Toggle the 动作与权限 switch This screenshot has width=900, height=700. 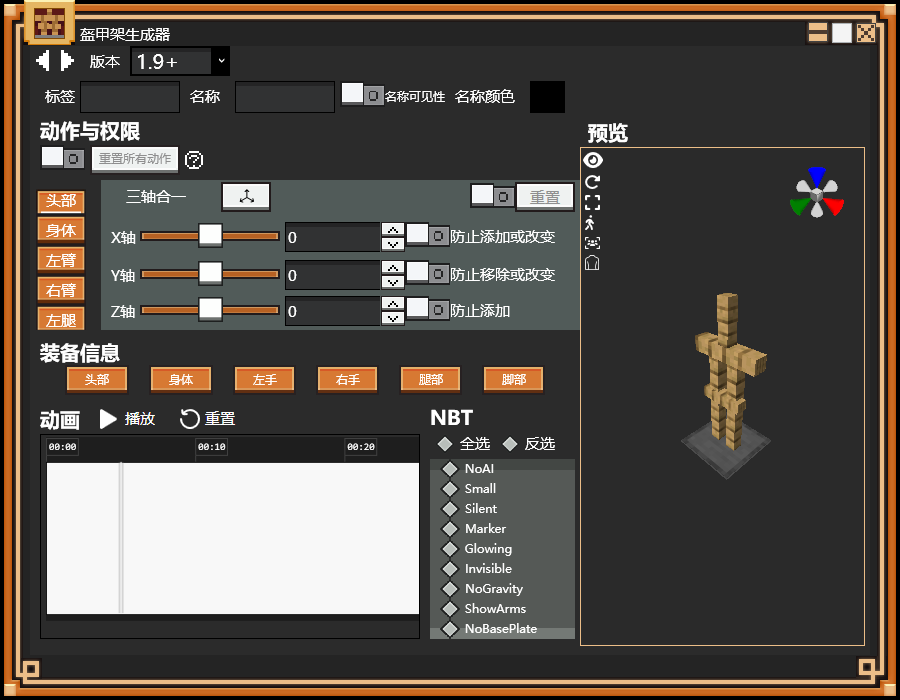pos(63,158)
